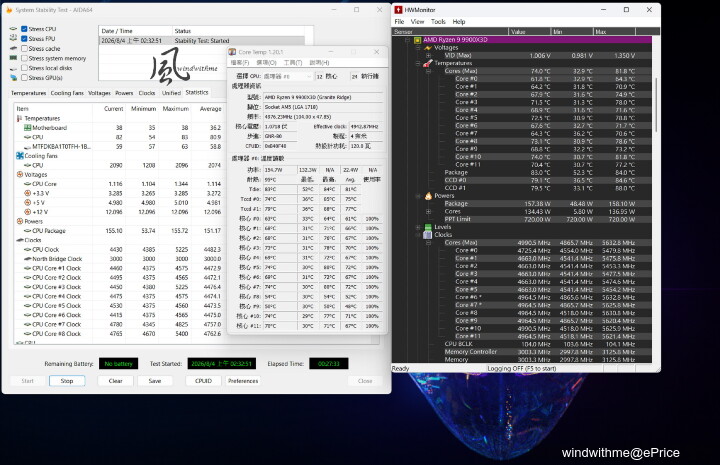Click the Stress CPU chip icon in AIDA64

click(13, 29)
